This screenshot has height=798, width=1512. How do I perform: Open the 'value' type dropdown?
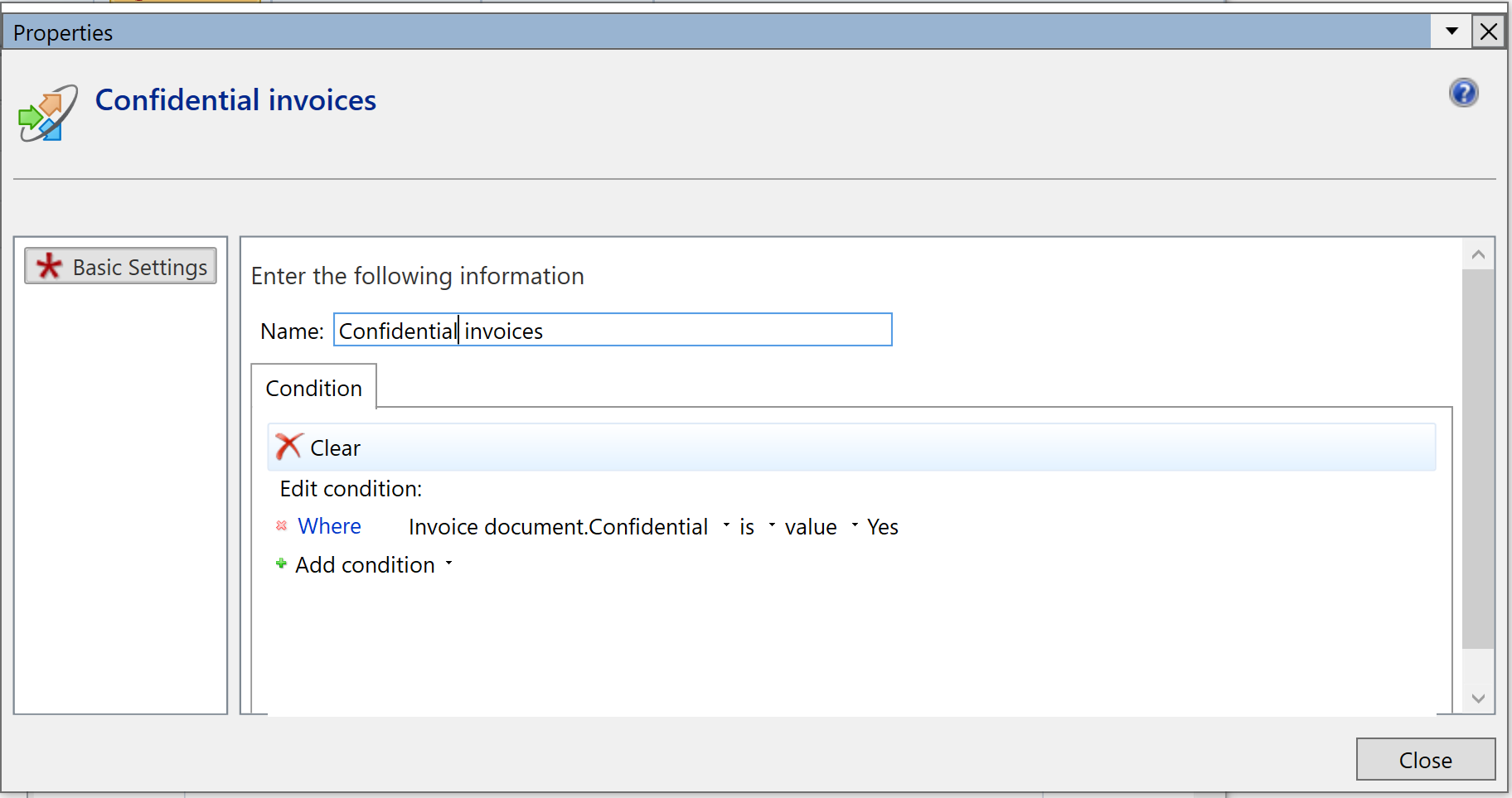855,525
